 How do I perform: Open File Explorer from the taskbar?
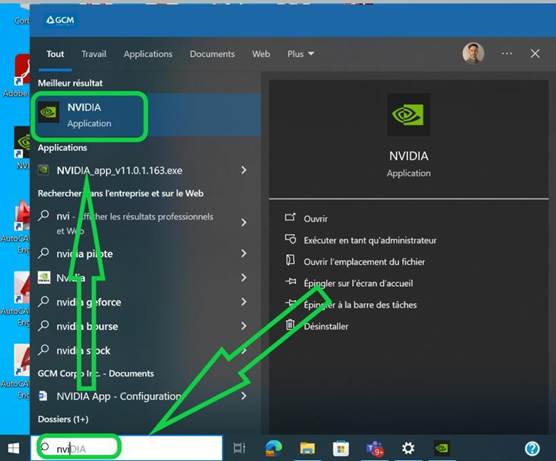(x=307, y=448)
